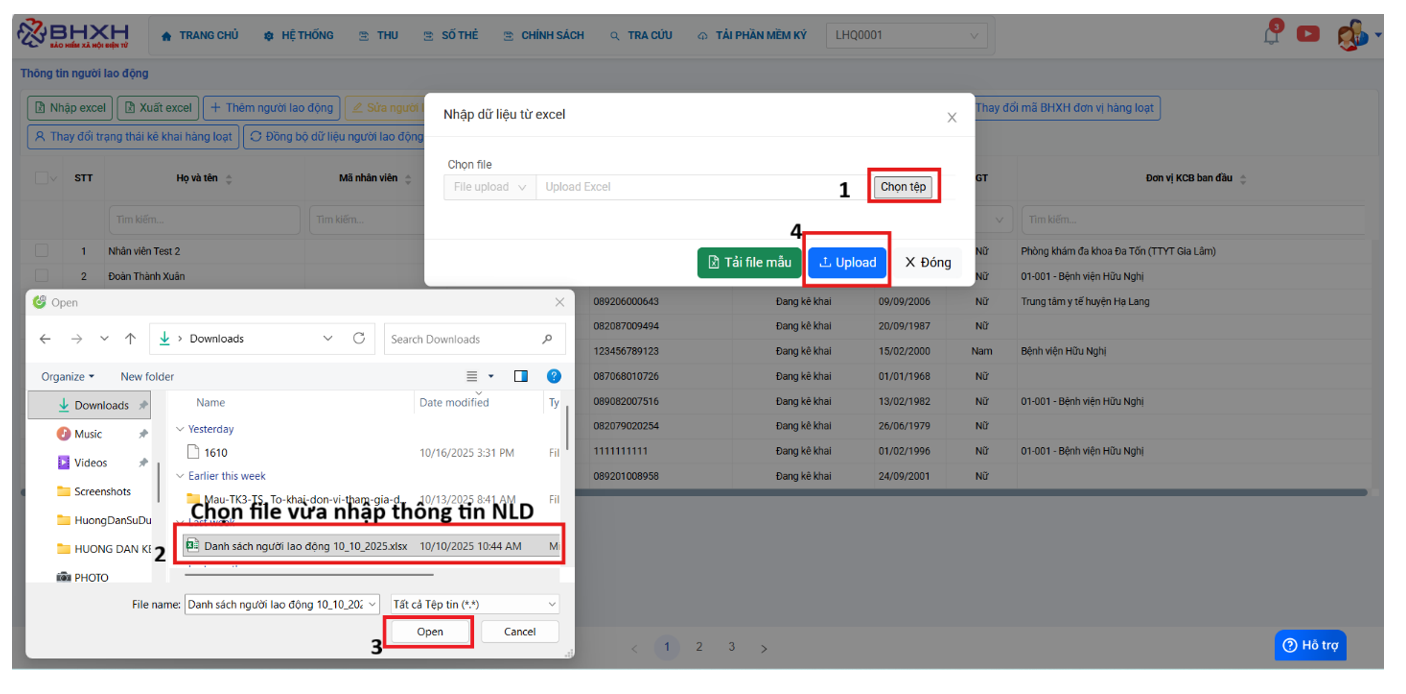Open the Organize dropdown menu
Image resolution: width=1406 pixels, height=694 pixels.
pos(68,377)
